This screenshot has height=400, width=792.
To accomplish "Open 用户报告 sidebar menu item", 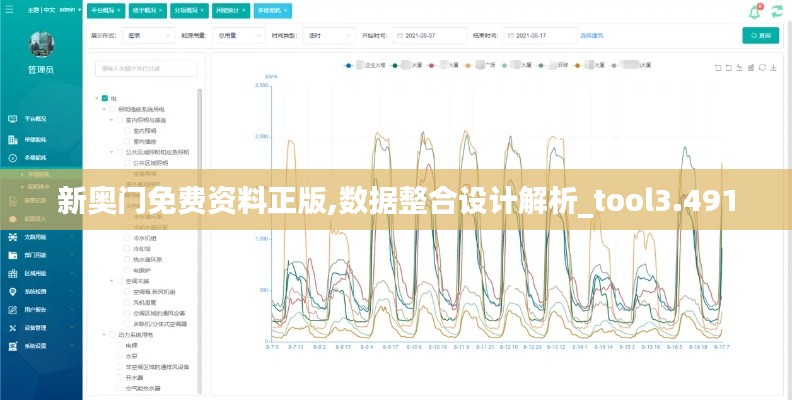I will click(x=41, y=310).
